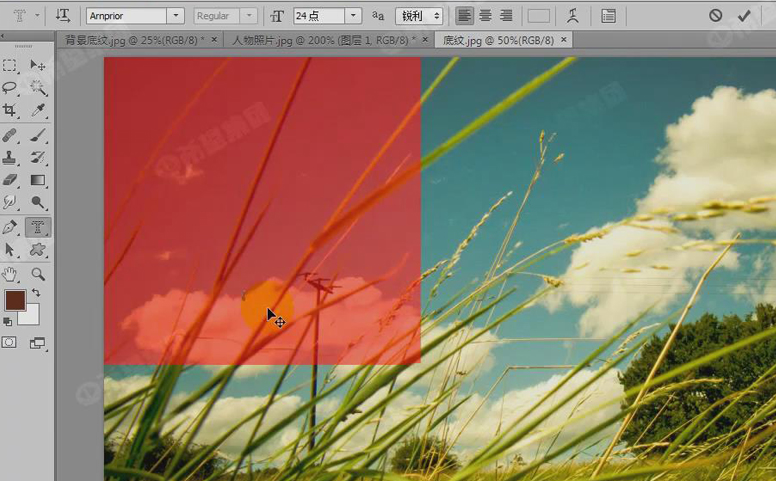The width and height of the screenshot is (776, 481).
Task: Select the Rectangular Marquee tool
Action: click(x=10, y=66)
